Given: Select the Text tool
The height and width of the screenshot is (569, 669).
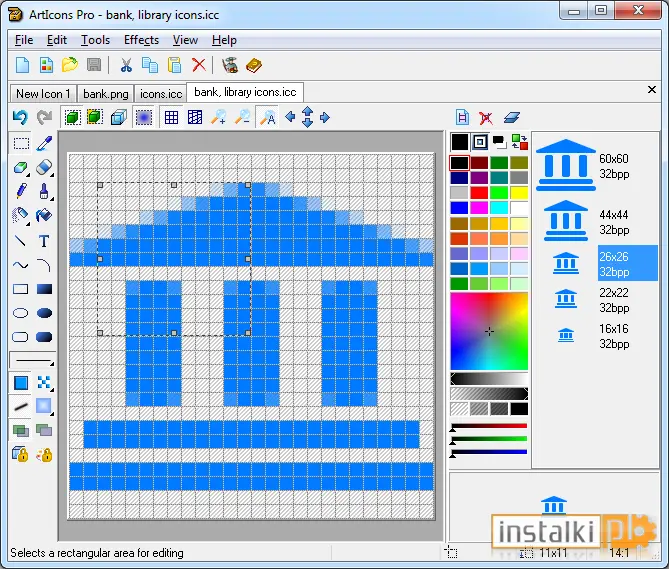Looking at the screenshot, I should point(44,241).
